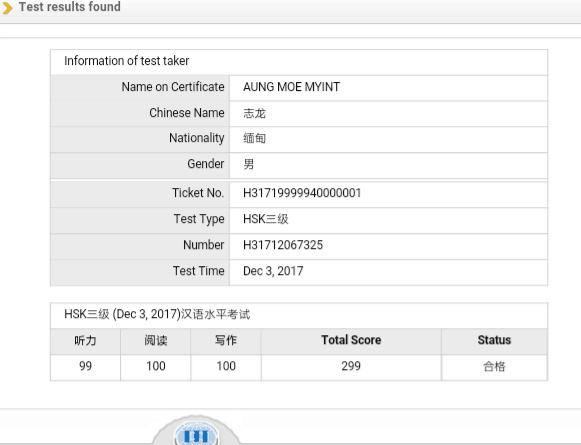Click the Total Score column header

[x=351, y=340]
